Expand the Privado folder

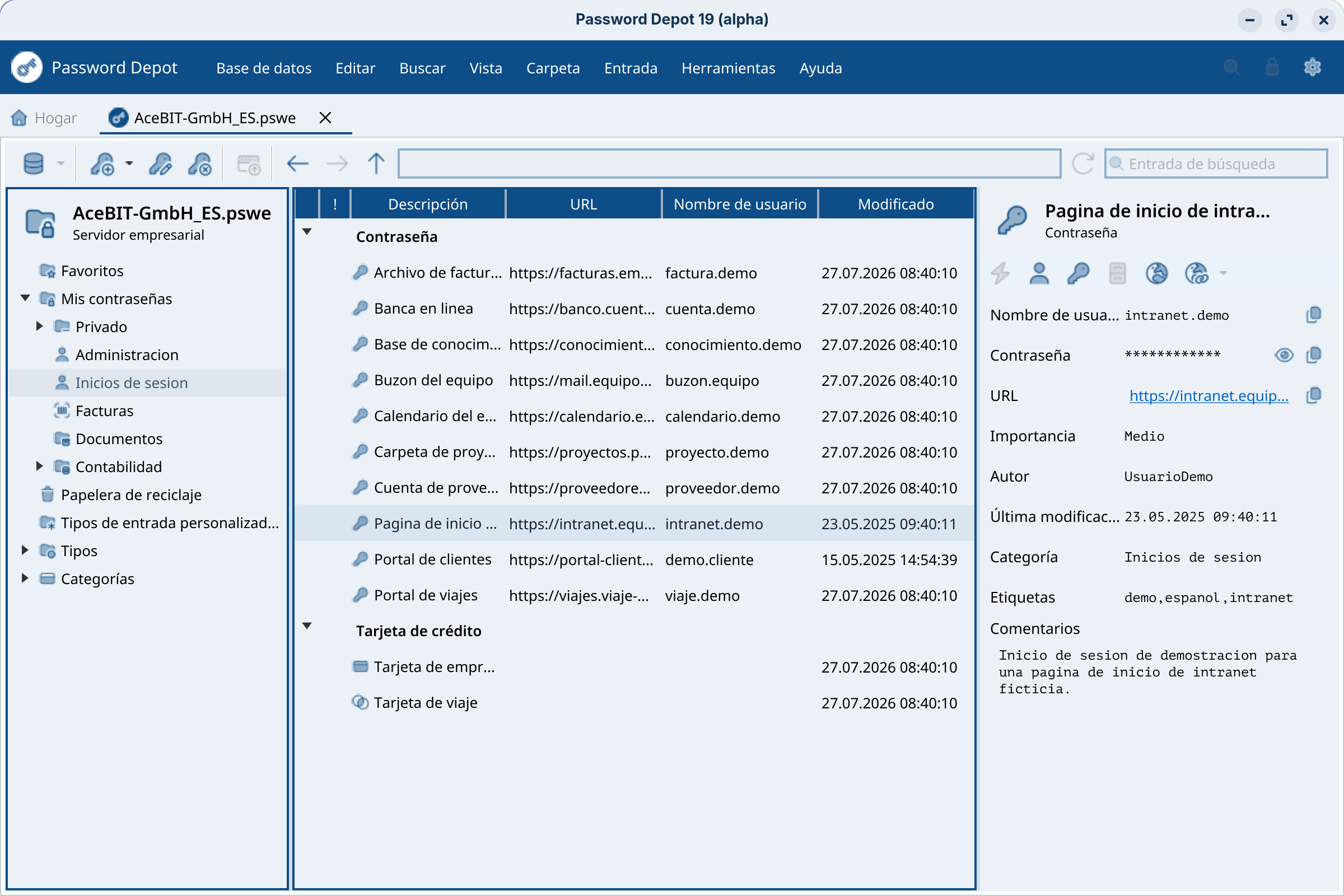(39, 326)
